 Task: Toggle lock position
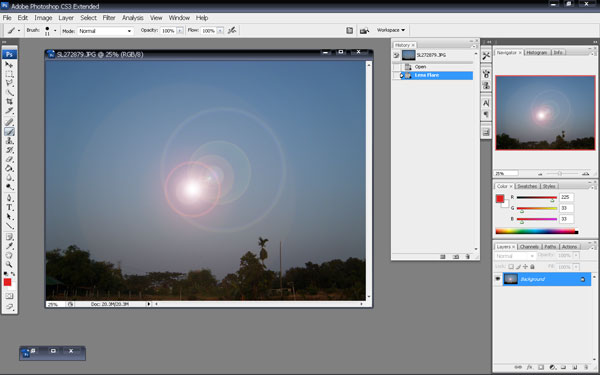[x=525, y=267]
